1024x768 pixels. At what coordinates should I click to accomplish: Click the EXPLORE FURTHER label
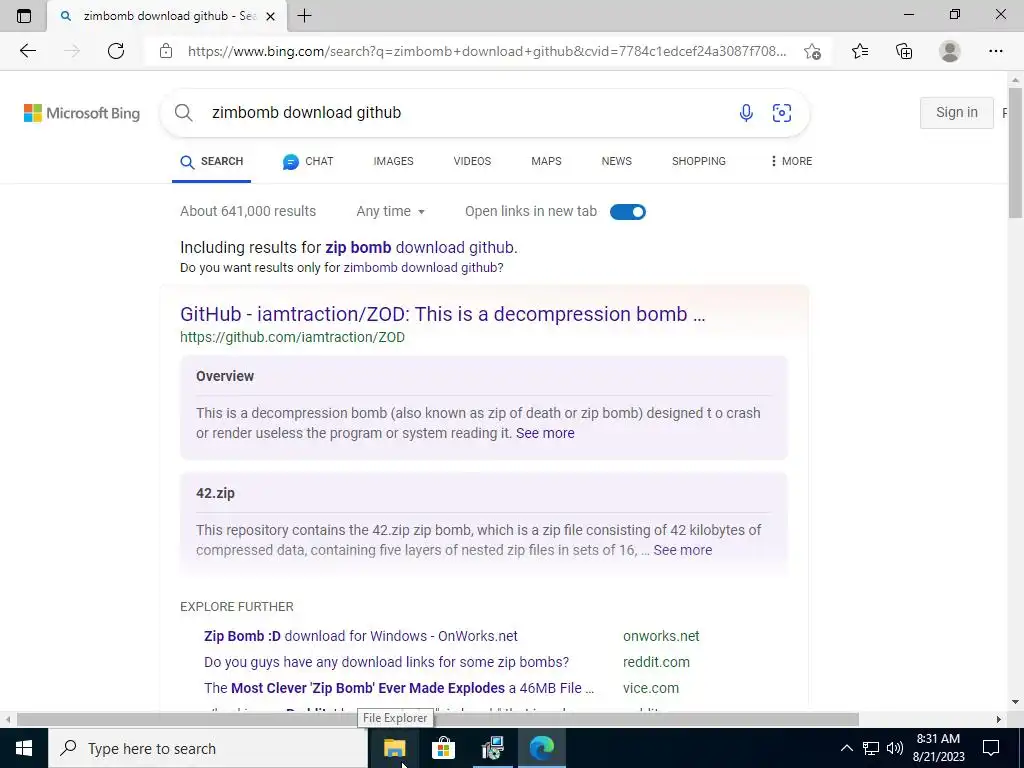point(236,607)
